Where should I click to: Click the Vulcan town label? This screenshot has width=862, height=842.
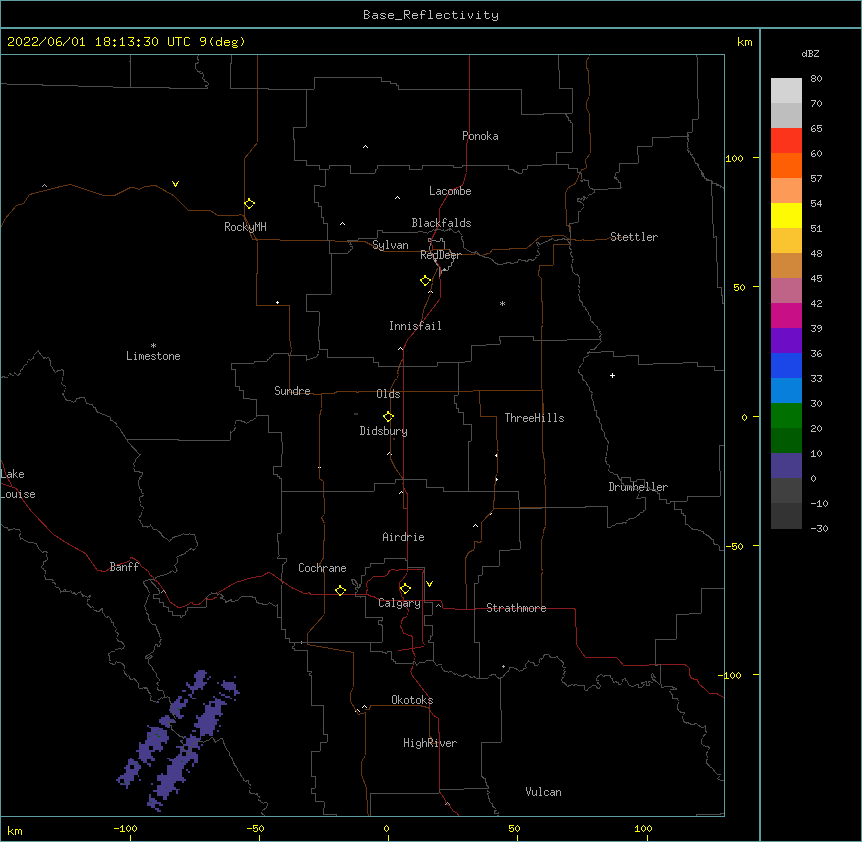click(x=543, y=792)
